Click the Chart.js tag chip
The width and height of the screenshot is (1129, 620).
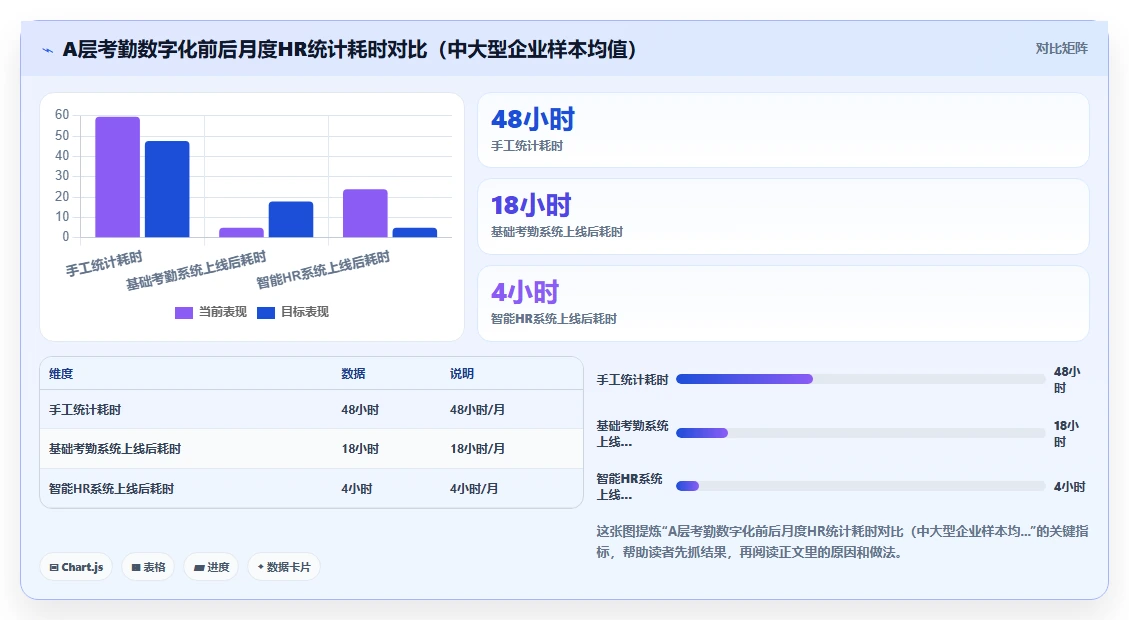click(76, 567)
